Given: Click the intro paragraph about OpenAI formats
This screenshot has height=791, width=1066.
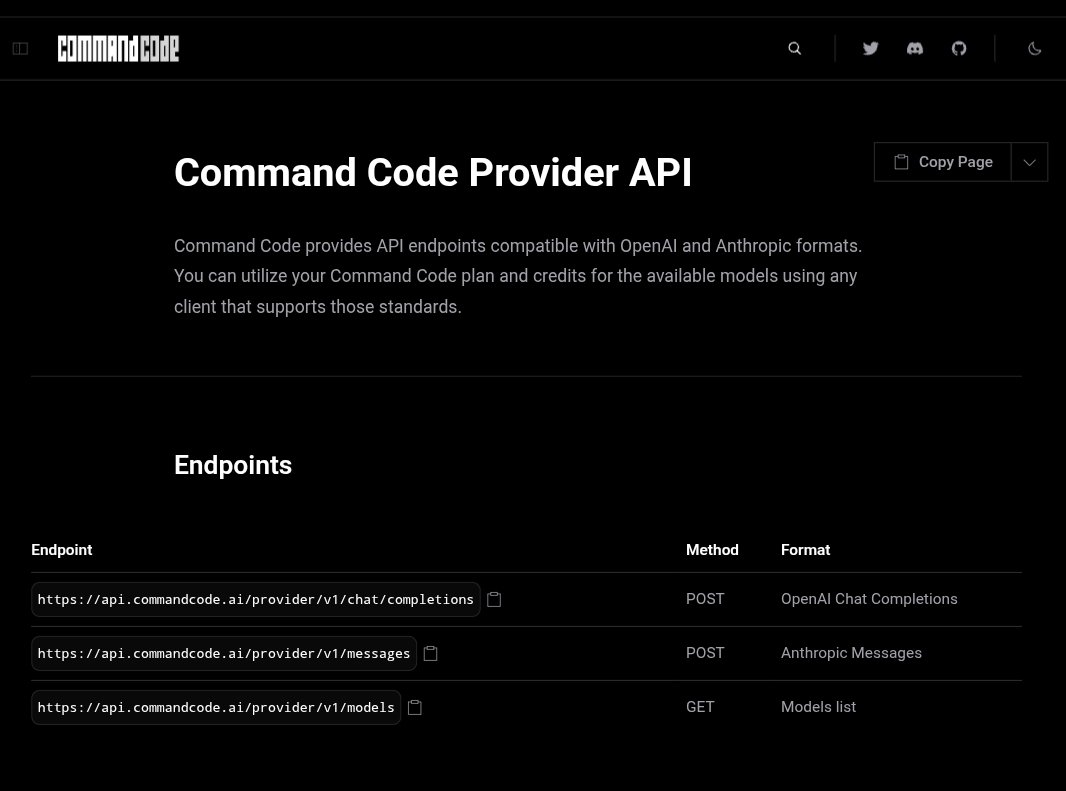Looking at the screenshot, I should pyautogui.click(x=518, y=276).
